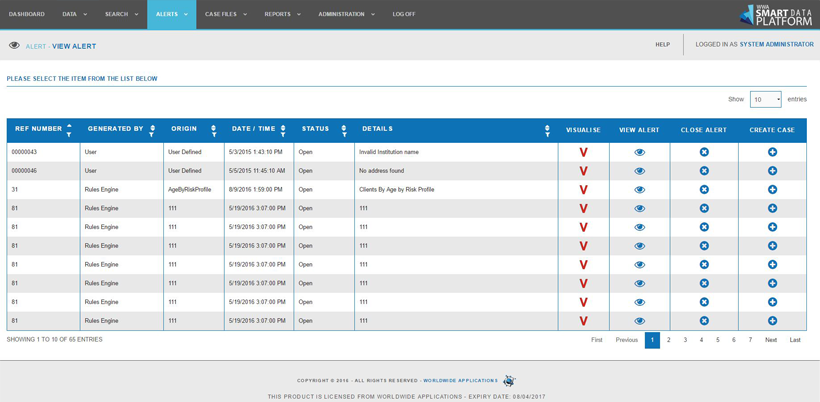The width and height of the screenshot is (820, 402).
Task: Open the Show entries count dropdown
Action: pyautogui.click(x=766, y=100)
